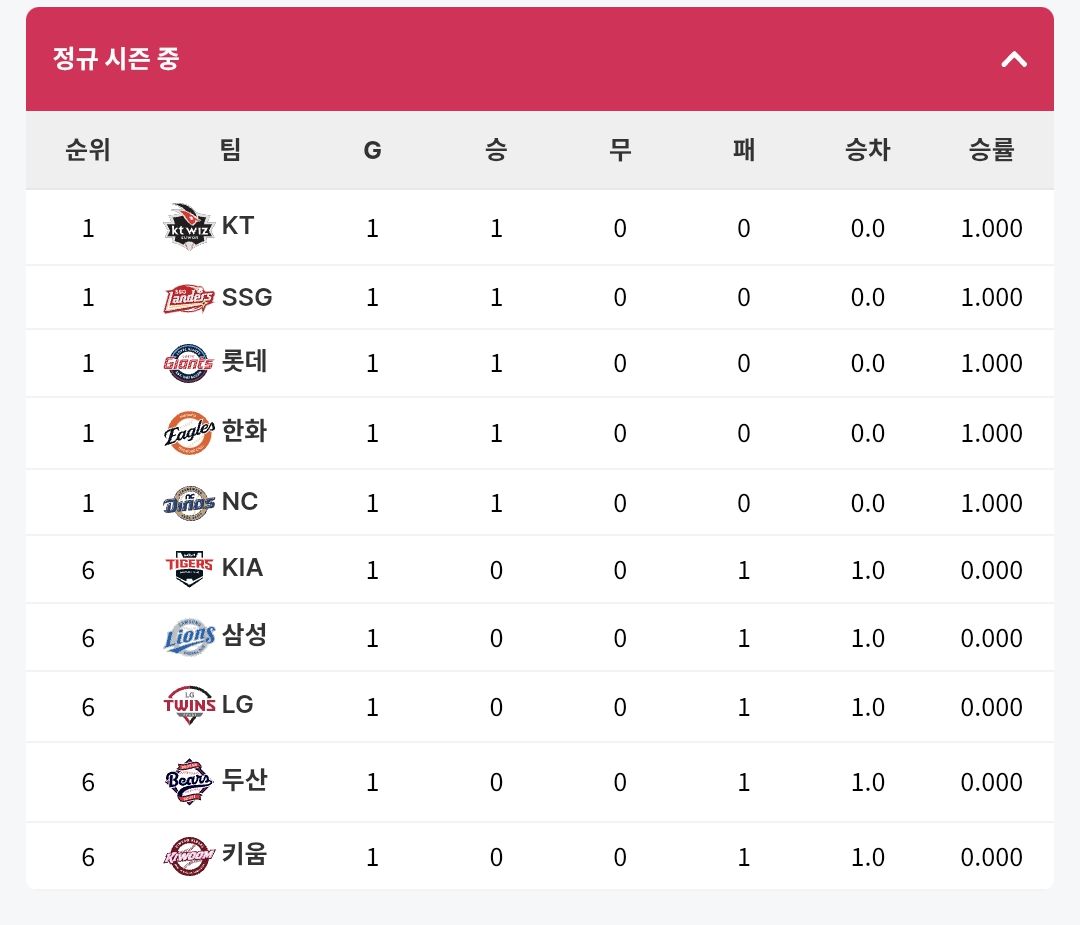This screenshot has height=925, width=1080.
Task: Click the Lotte Giants team logo
Action: coord(189,363)
